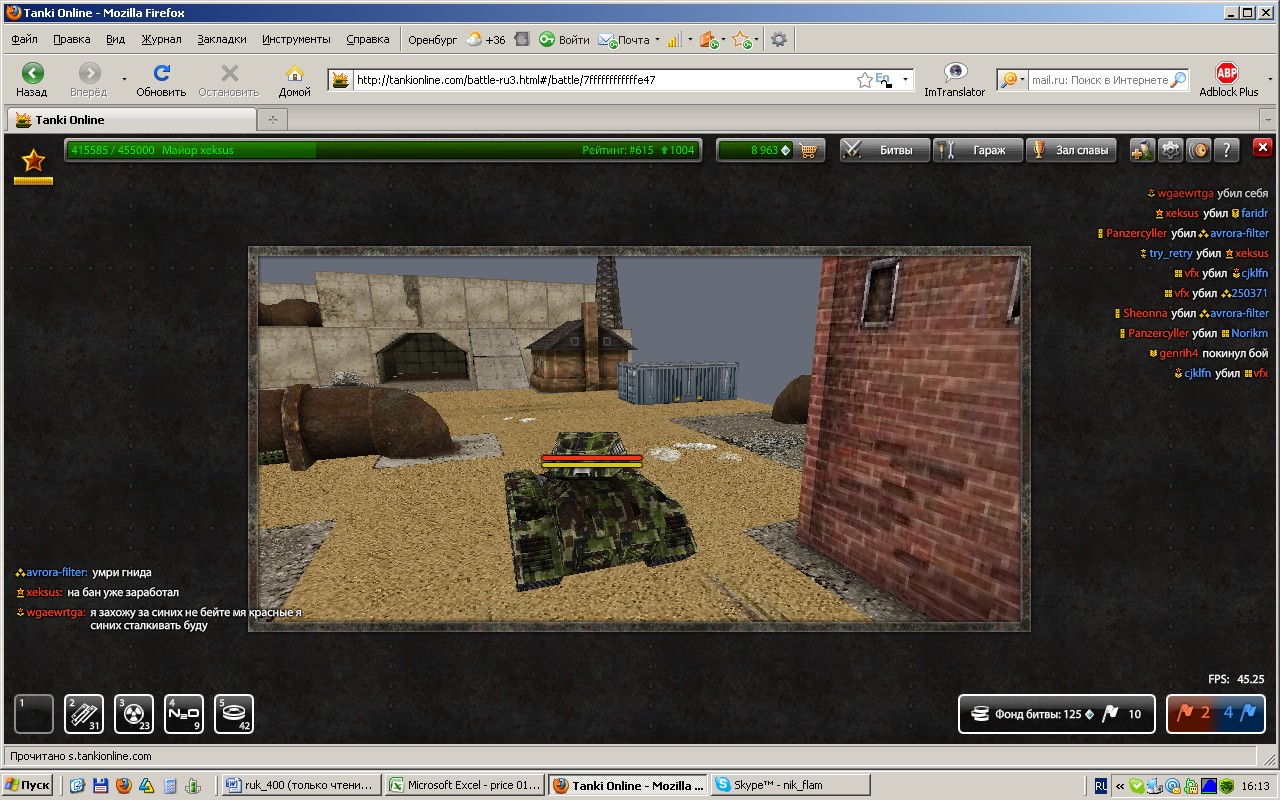
Task: Open floppy disk quick launch icon
Action: (99, 785)
